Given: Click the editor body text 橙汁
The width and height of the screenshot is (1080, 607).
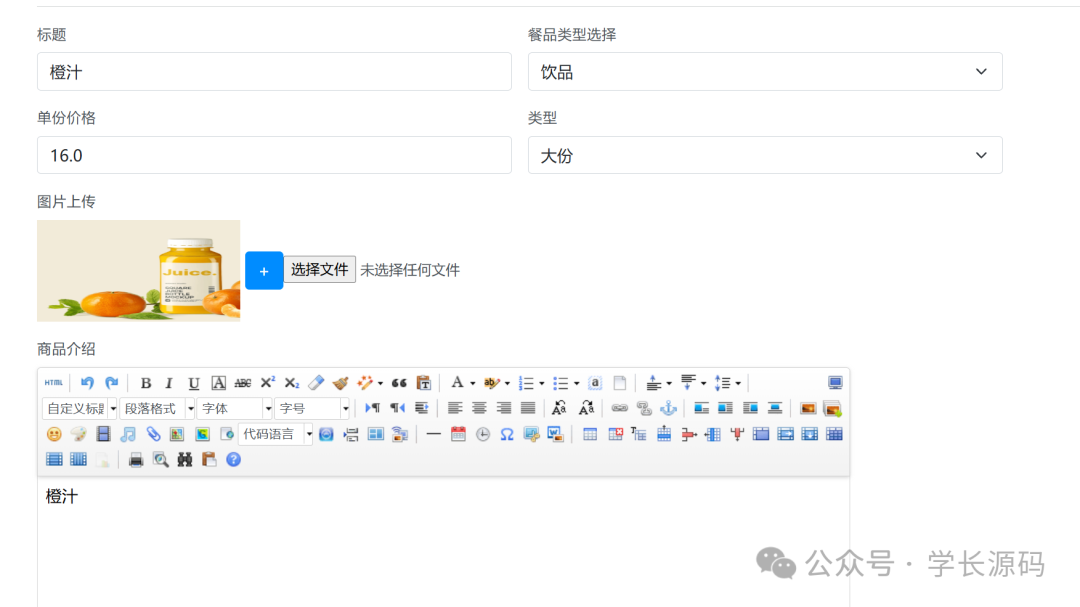Looking at the screenshot, I should point(62,496).
